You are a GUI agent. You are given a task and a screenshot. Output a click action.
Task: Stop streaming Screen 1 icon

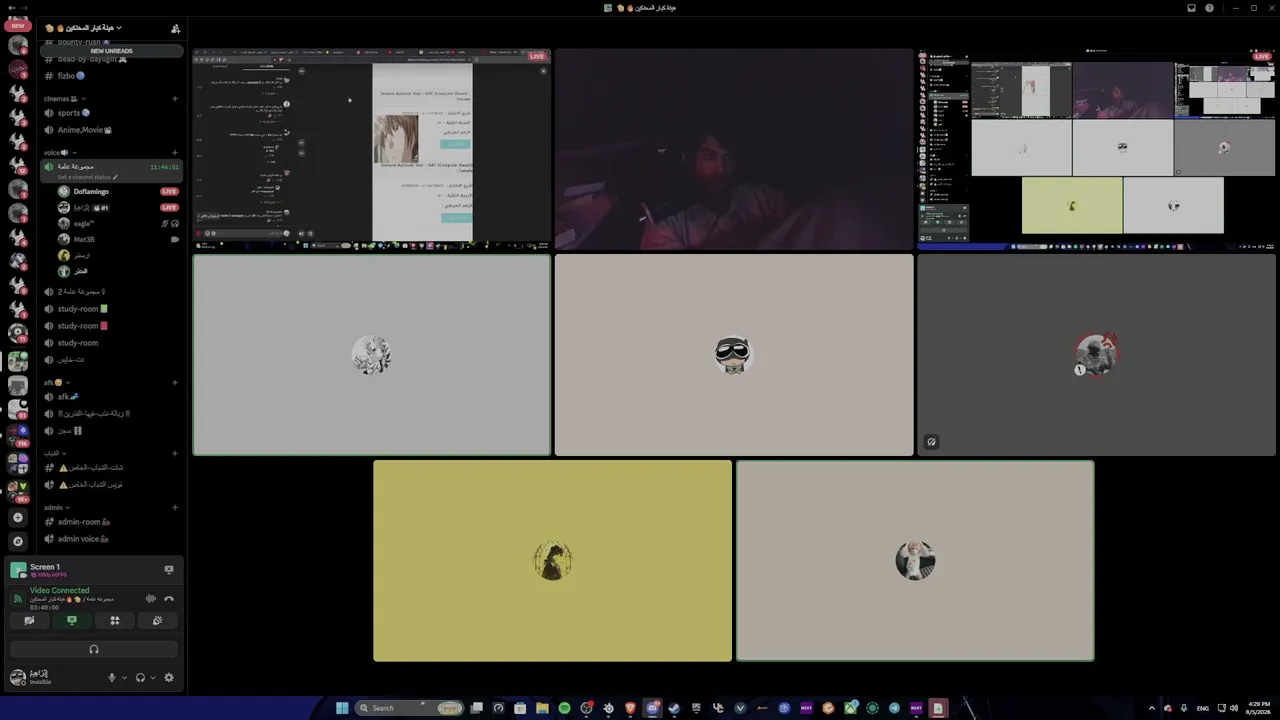169,569
